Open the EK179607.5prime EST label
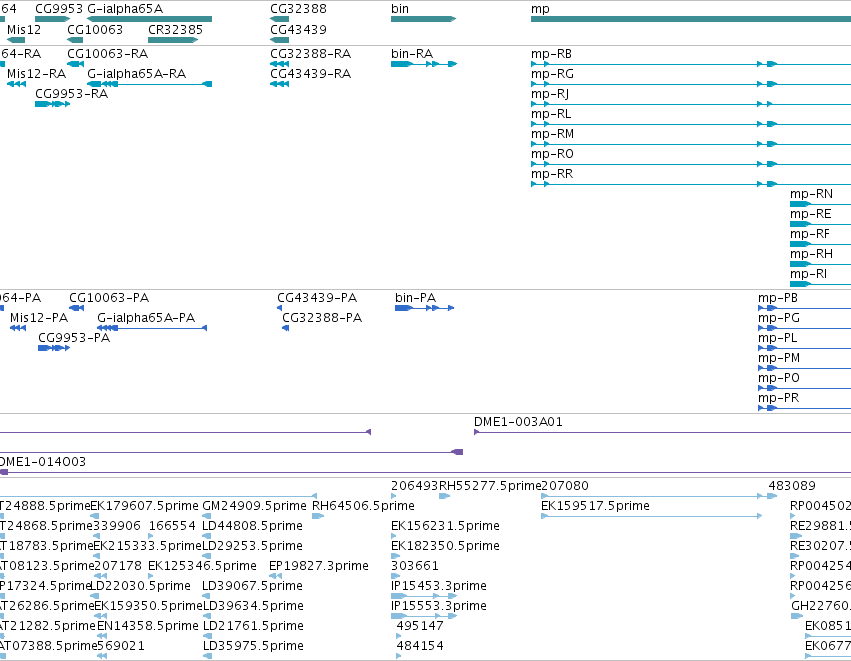The width and height of the screenshot is (851, 661). [x=144, y=506]
